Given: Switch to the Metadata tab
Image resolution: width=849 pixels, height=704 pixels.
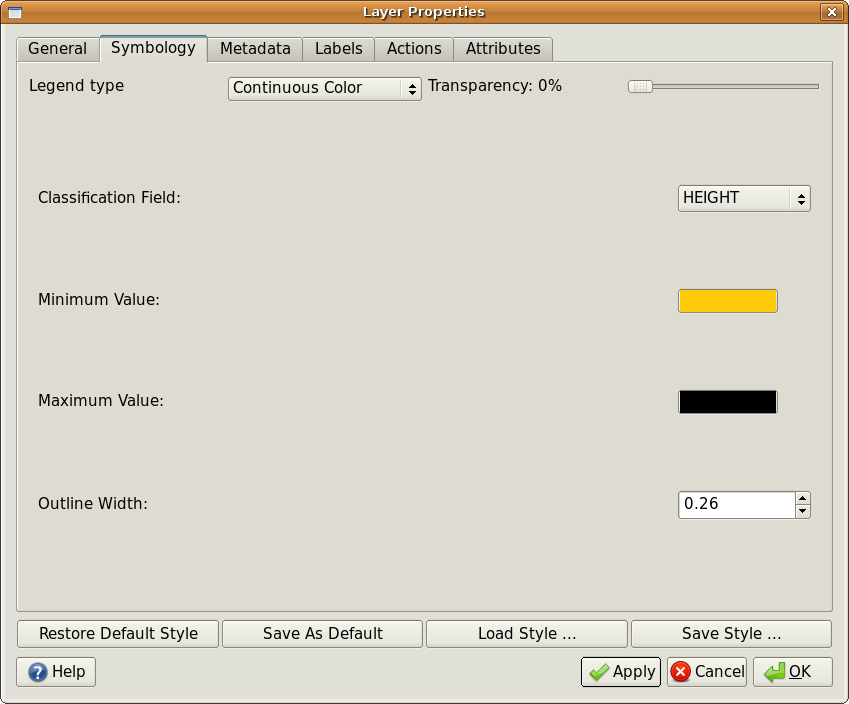Looking at the screenshot, I should pyautogui.click(x=254, y=48).
